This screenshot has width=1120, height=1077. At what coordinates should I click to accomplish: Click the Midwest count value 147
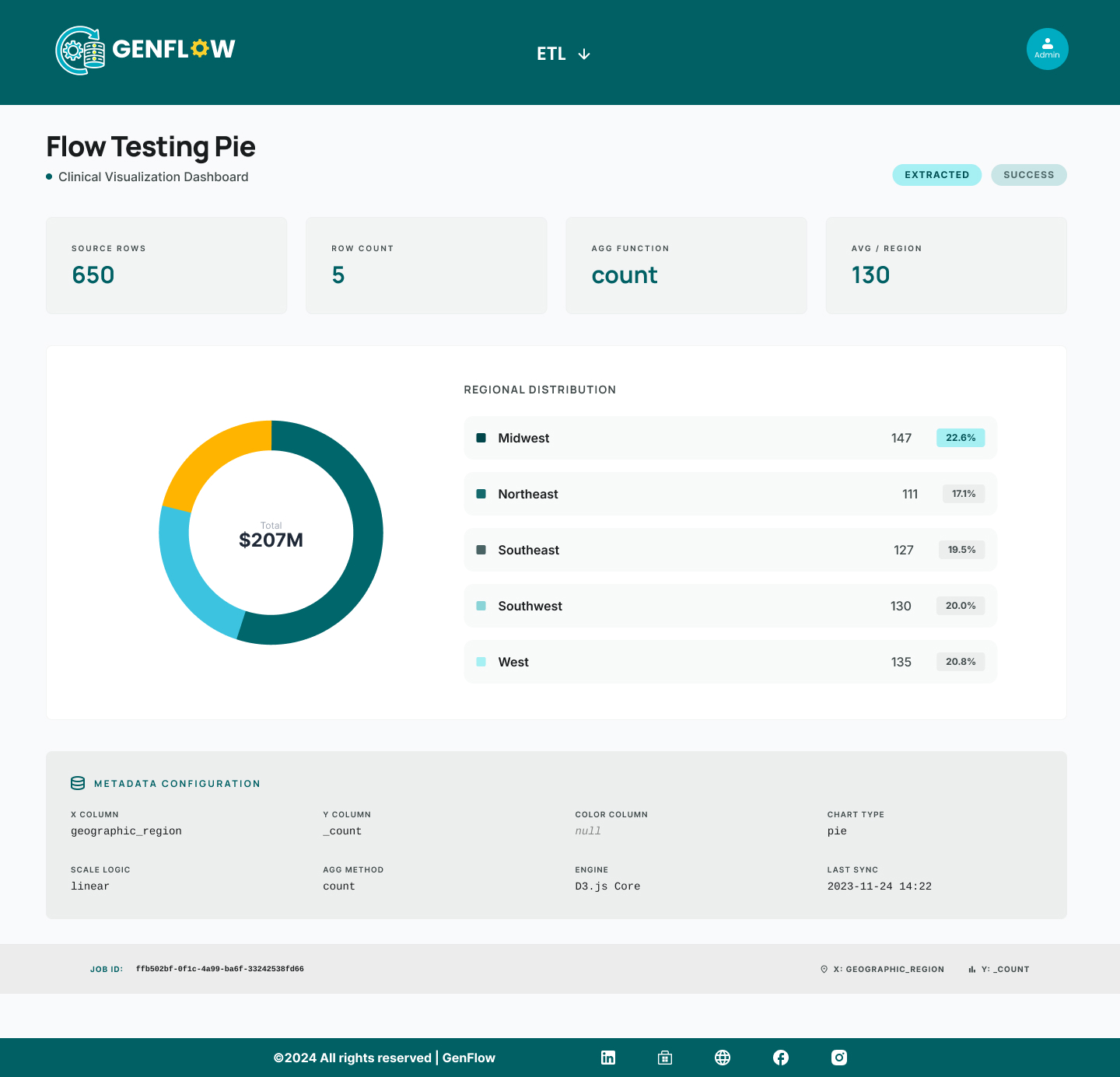(x=901, y=438)
